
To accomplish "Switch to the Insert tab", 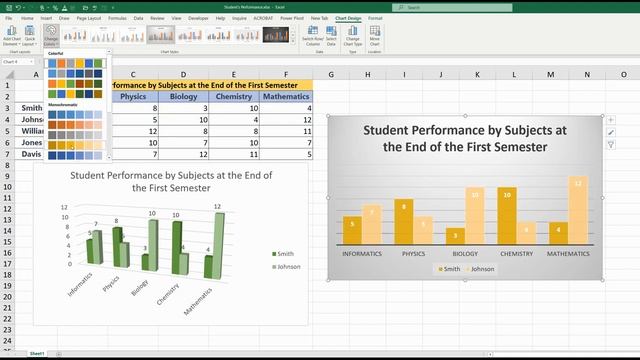I will (x=46, y=18).
